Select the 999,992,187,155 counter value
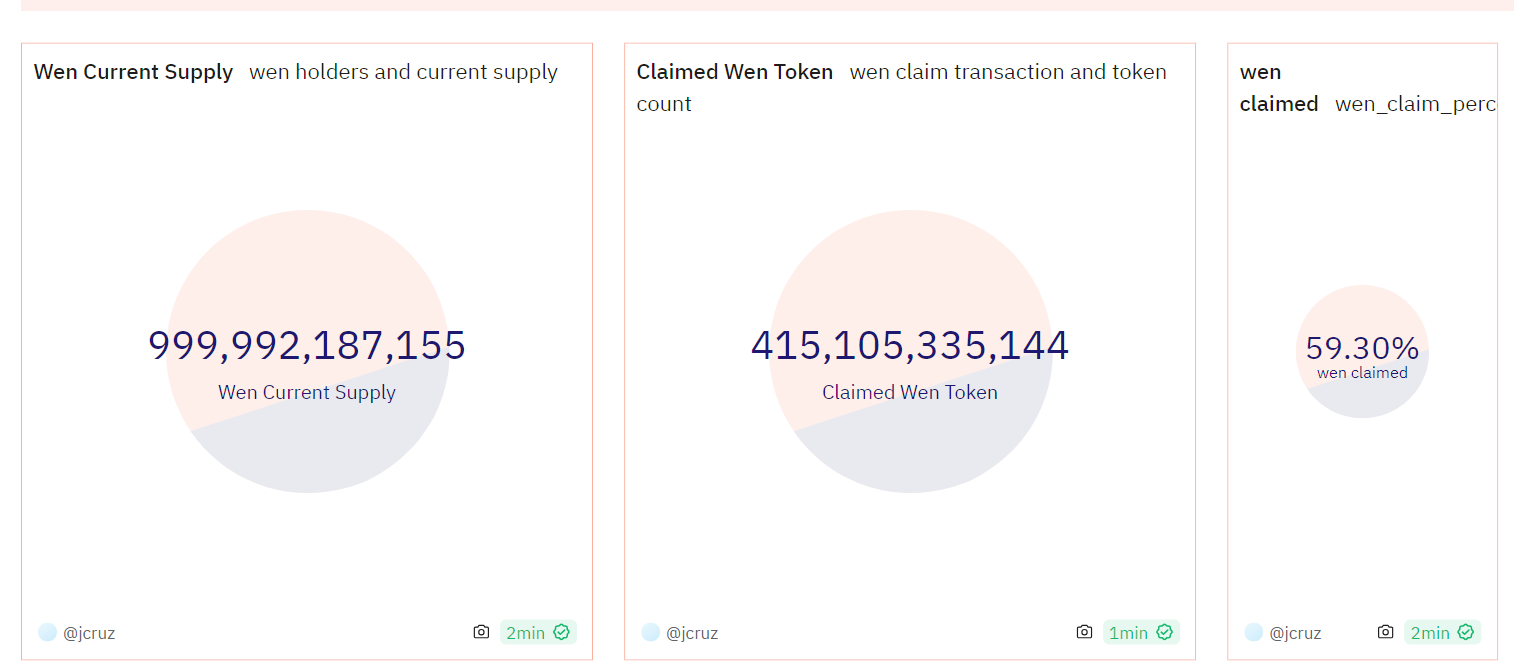The image size is (1514, 665). point(307,346)
